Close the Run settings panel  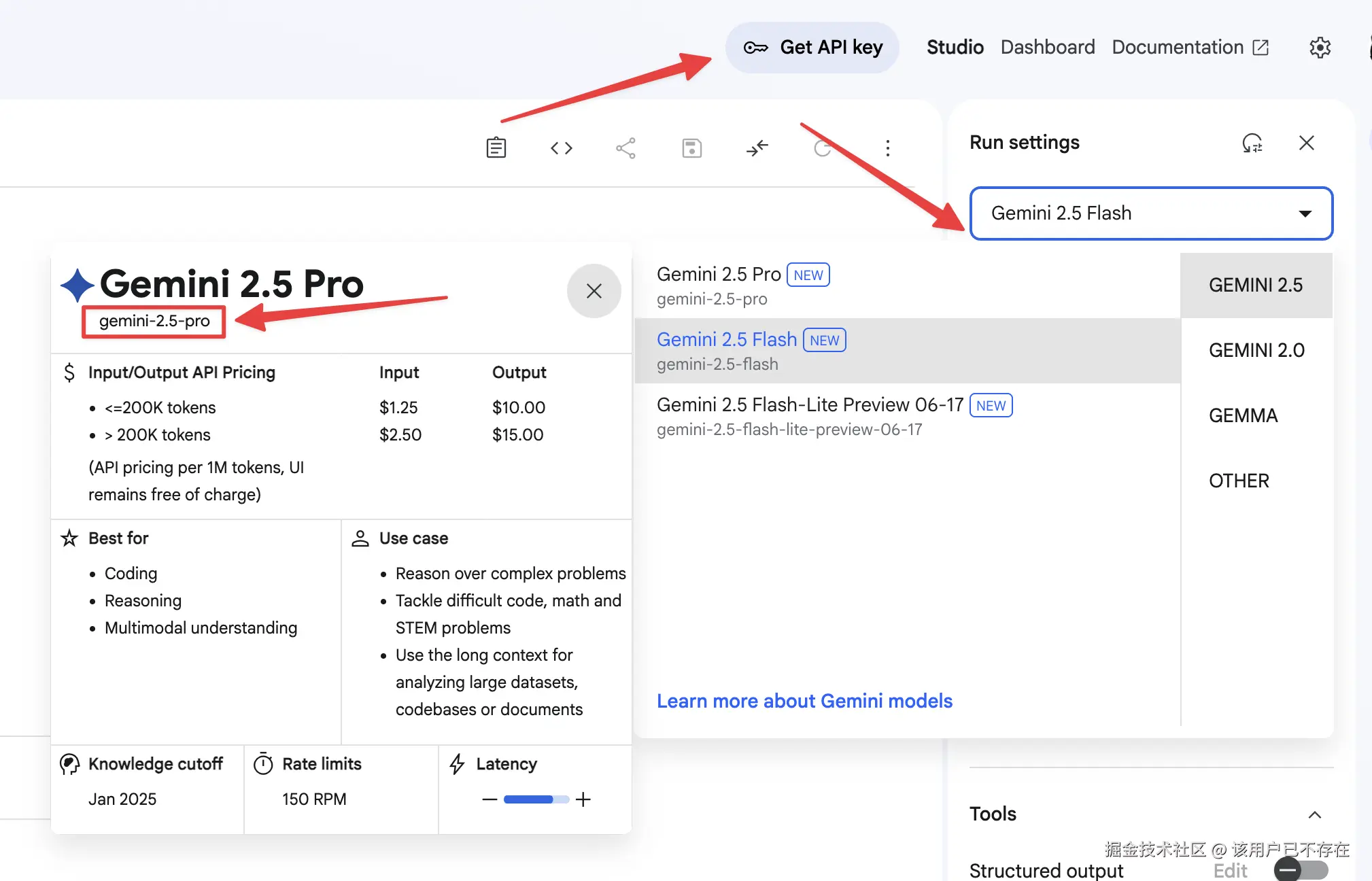1306,143
